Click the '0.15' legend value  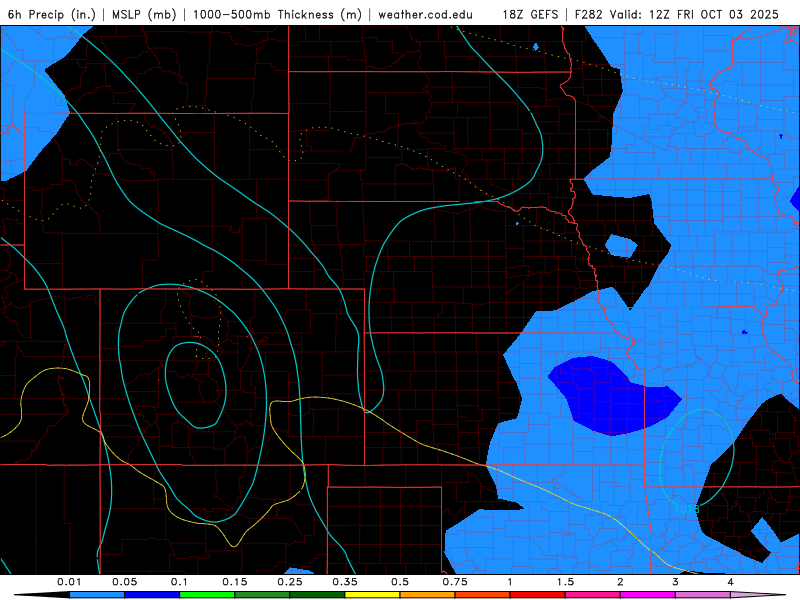point(235,582)
